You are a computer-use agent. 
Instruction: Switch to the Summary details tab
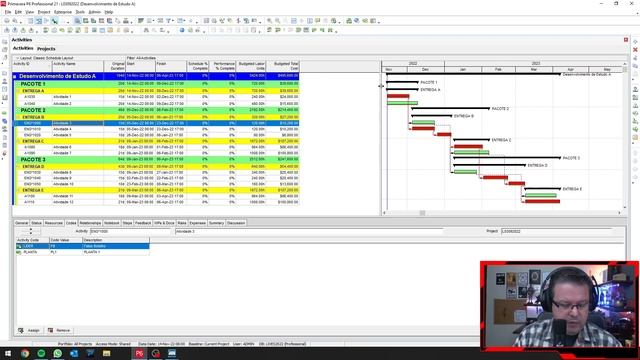(216, 223)
